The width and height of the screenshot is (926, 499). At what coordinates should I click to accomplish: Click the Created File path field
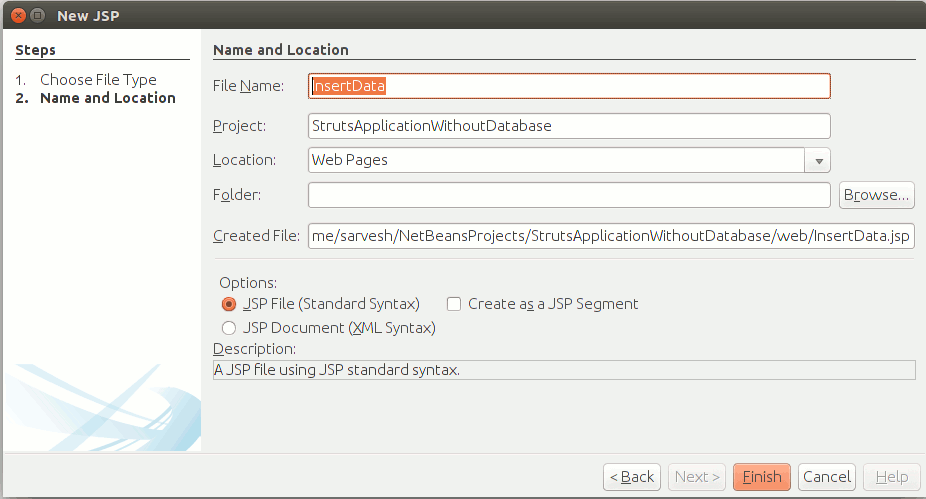click(611, 236)
